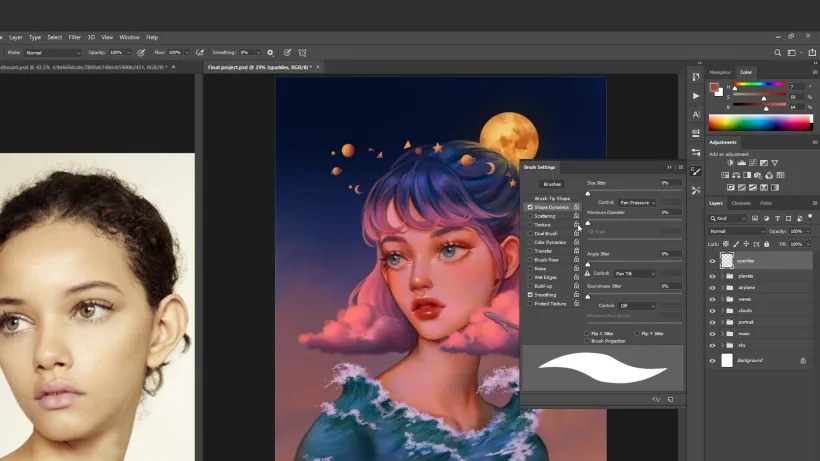Screen dimensions: 820x461
Task: Enable airbrush build-up icon
Action: pos(200,53)
